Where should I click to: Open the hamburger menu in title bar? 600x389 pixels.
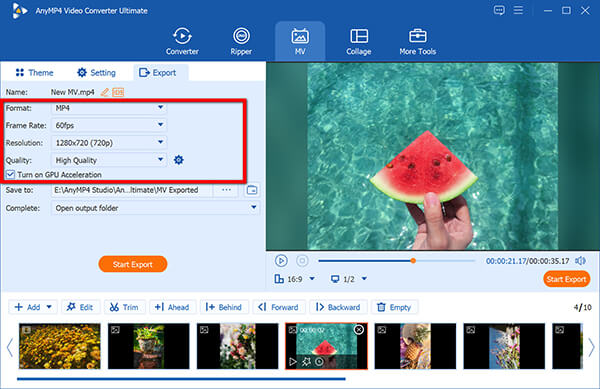coord(518,10)
